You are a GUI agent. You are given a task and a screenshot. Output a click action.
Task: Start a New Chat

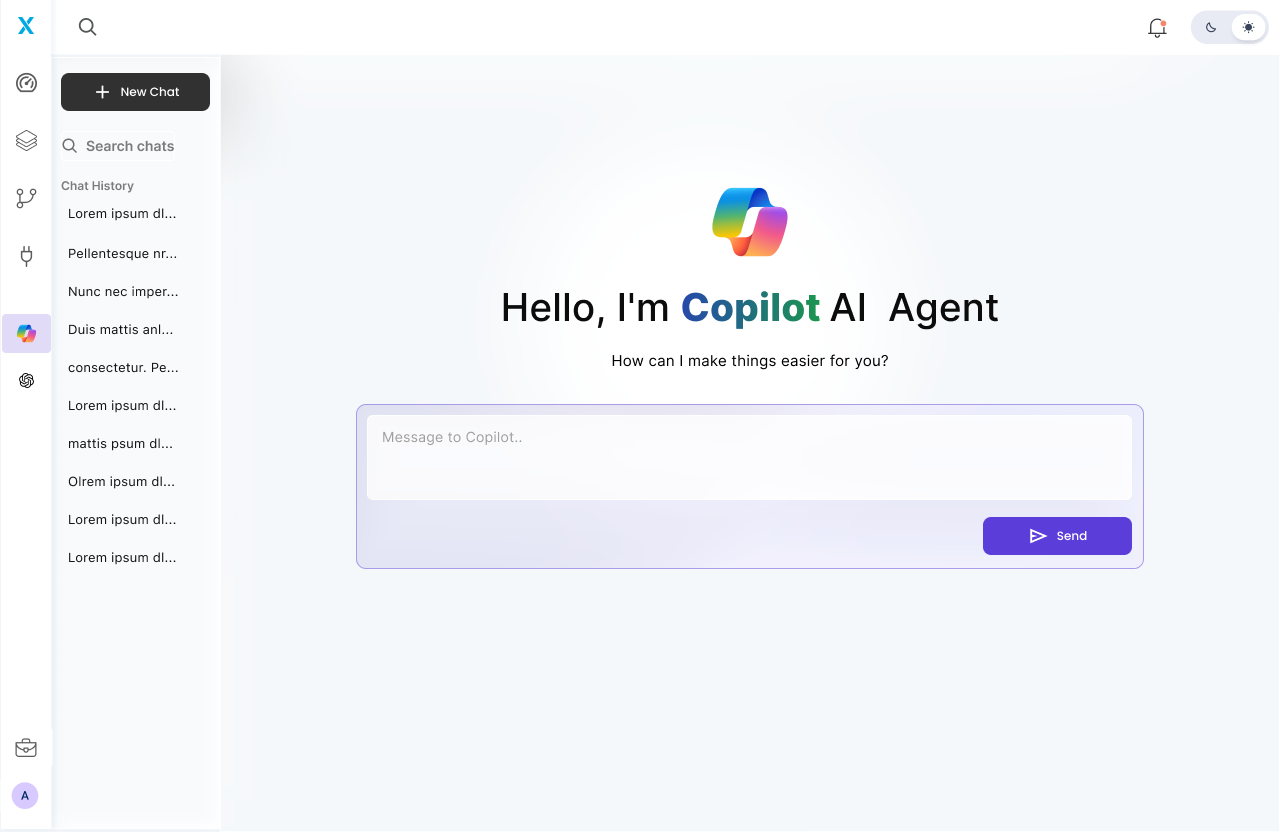pos(135,91)
